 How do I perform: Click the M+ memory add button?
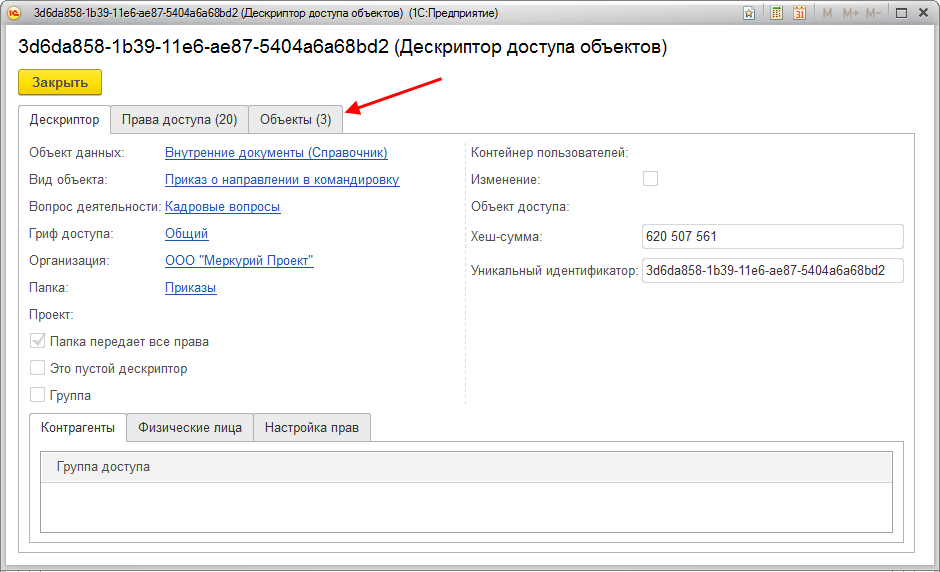pos(850,13)
